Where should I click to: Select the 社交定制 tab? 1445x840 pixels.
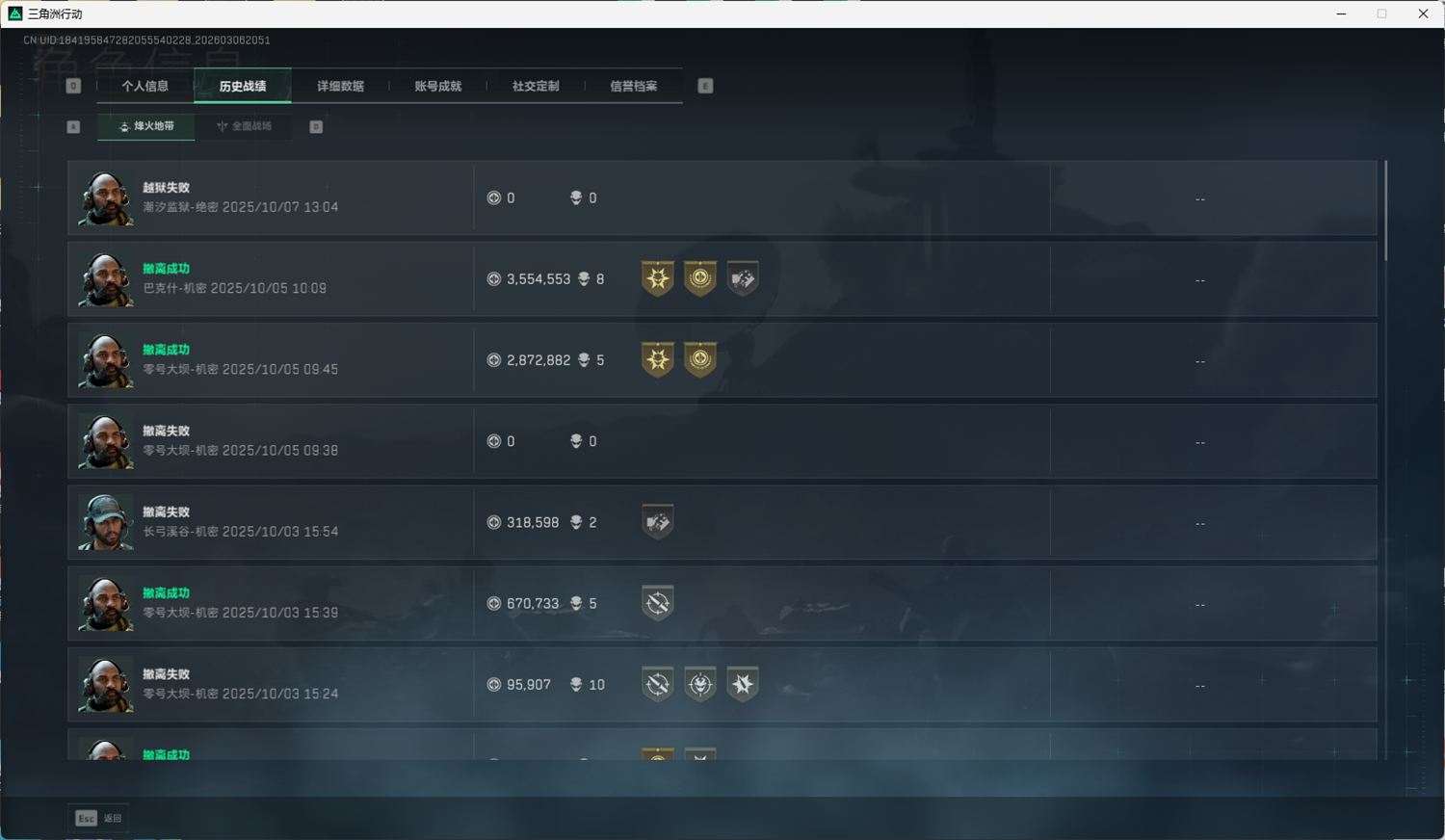pos(536,86)
